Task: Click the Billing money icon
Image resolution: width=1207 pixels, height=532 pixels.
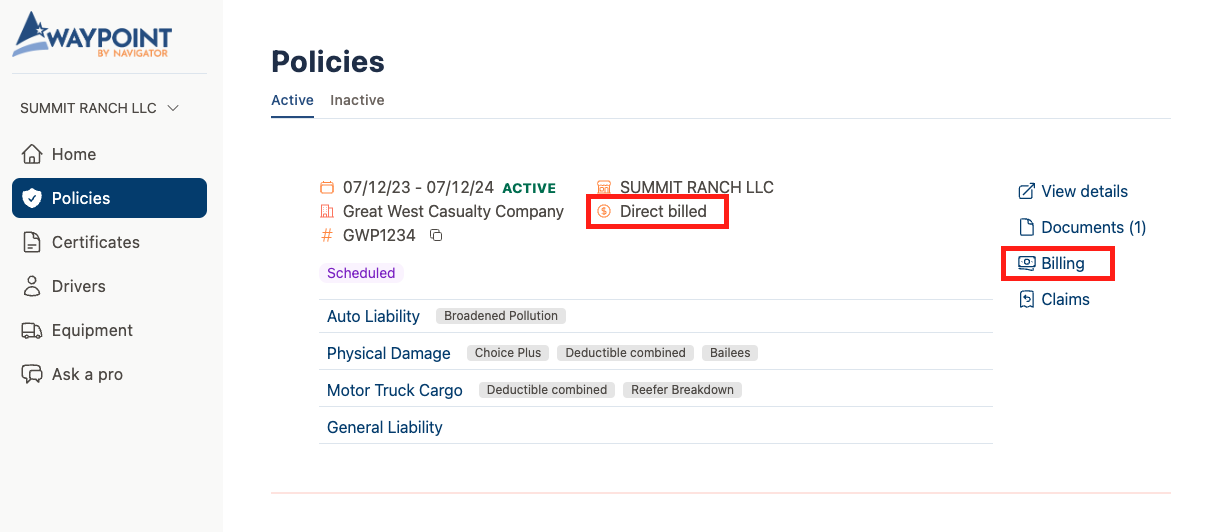Action: (1026, 263)
